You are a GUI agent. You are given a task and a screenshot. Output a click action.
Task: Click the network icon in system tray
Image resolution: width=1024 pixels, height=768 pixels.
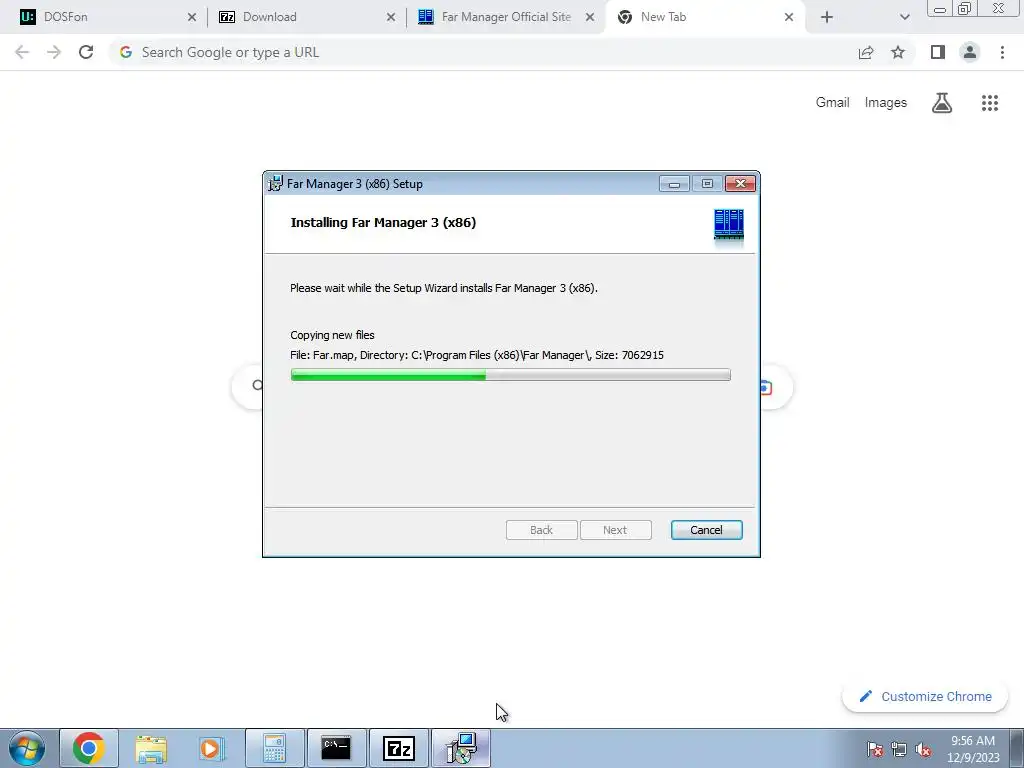(899, 749)
